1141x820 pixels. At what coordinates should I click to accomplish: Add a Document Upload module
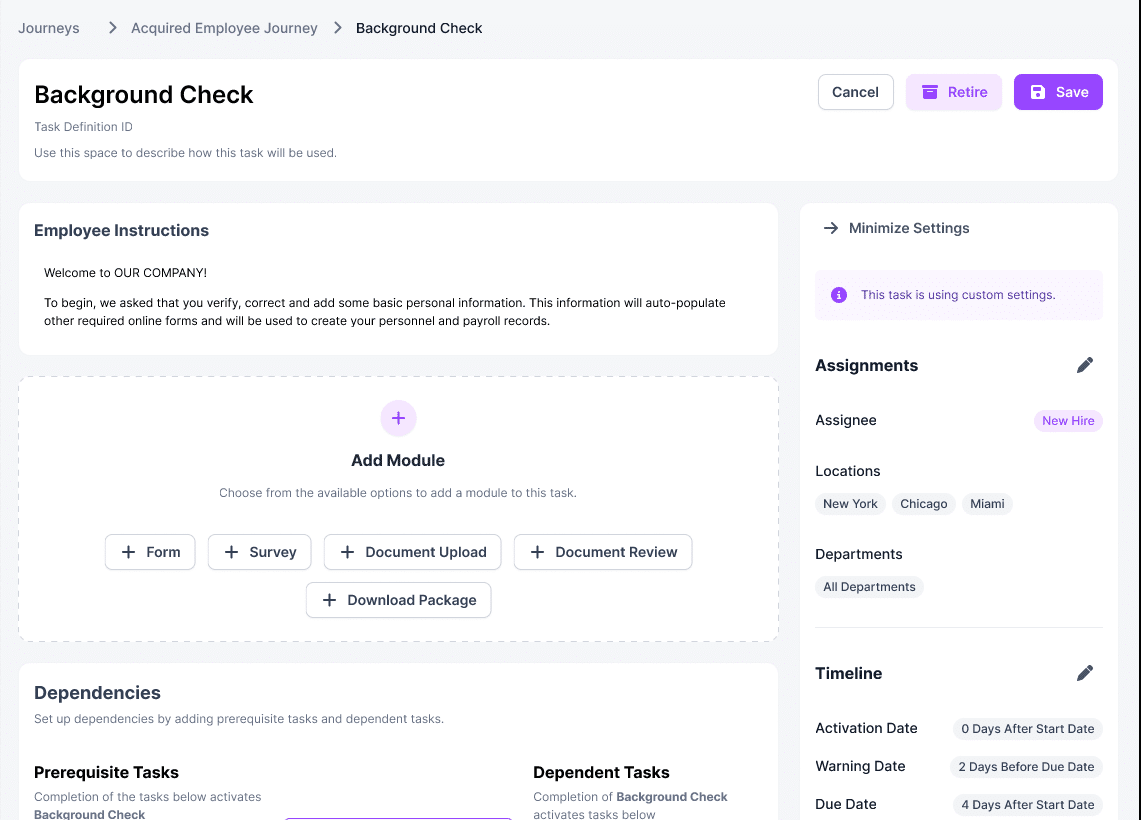[414, 552]
